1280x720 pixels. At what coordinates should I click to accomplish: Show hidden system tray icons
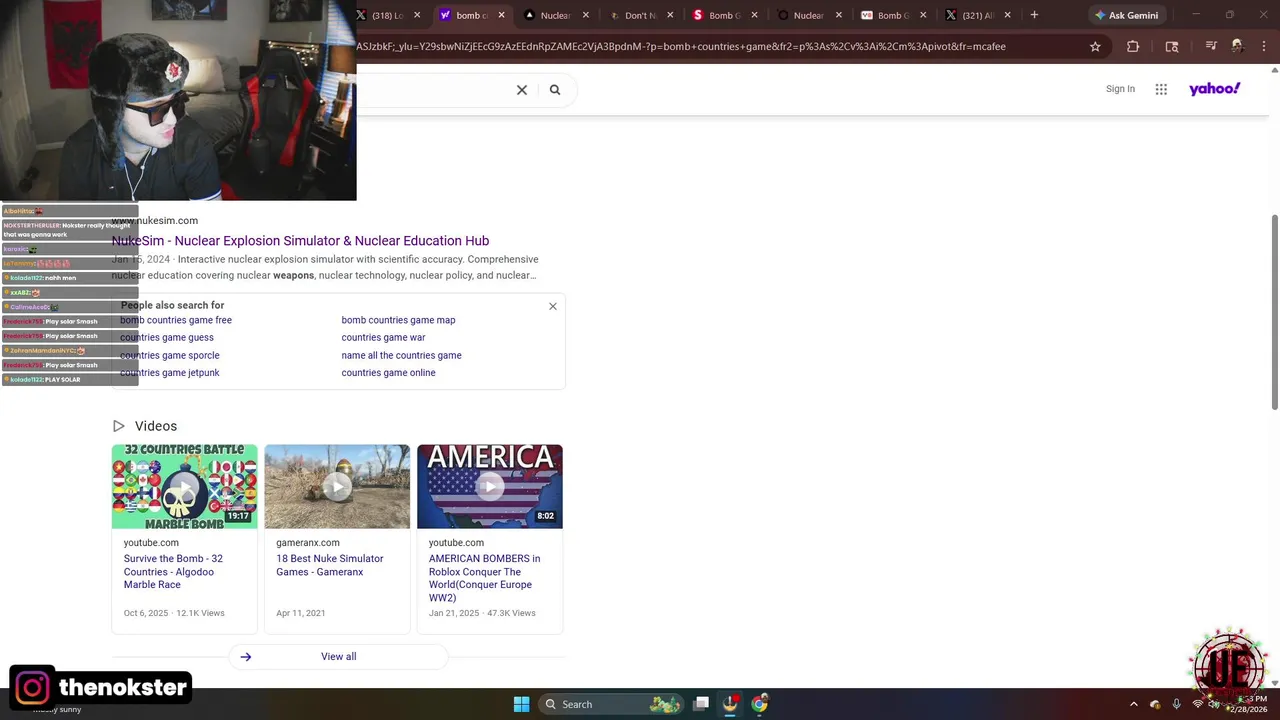1133,704
